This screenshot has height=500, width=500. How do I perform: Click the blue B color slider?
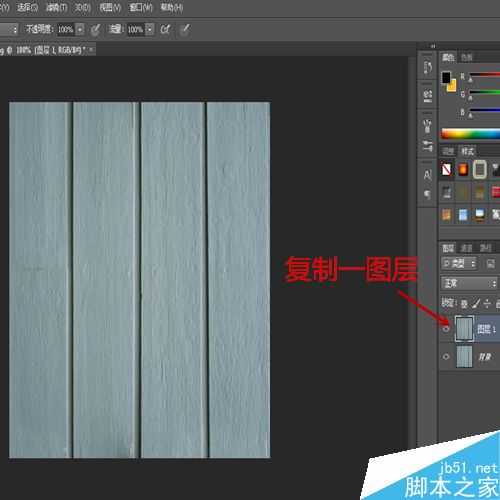pyautogui.click(x=484, y=111)
